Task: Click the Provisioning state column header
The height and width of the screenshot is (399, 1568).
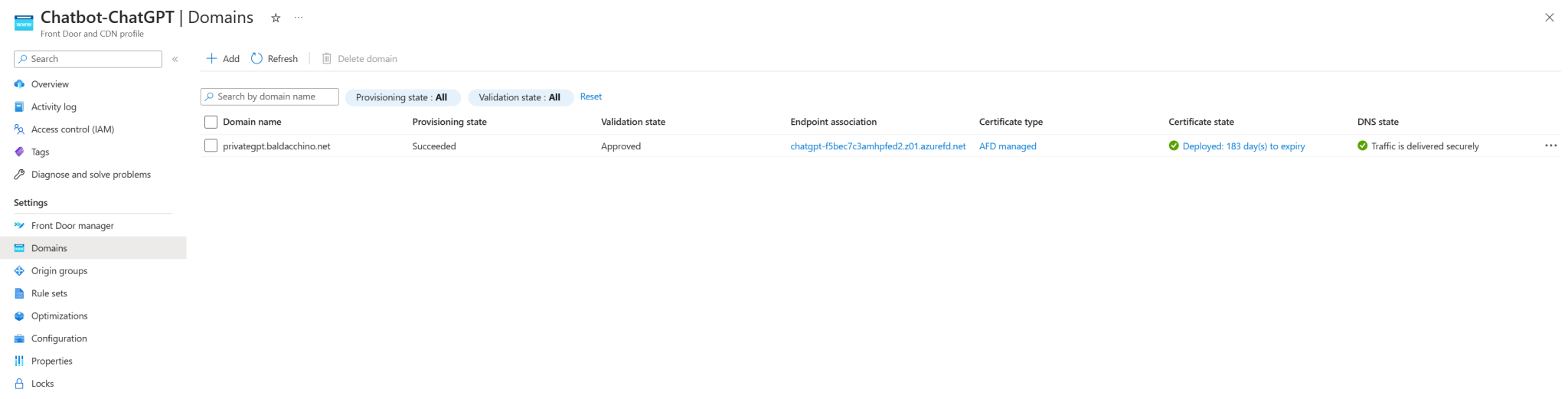Action: point(449,122)
